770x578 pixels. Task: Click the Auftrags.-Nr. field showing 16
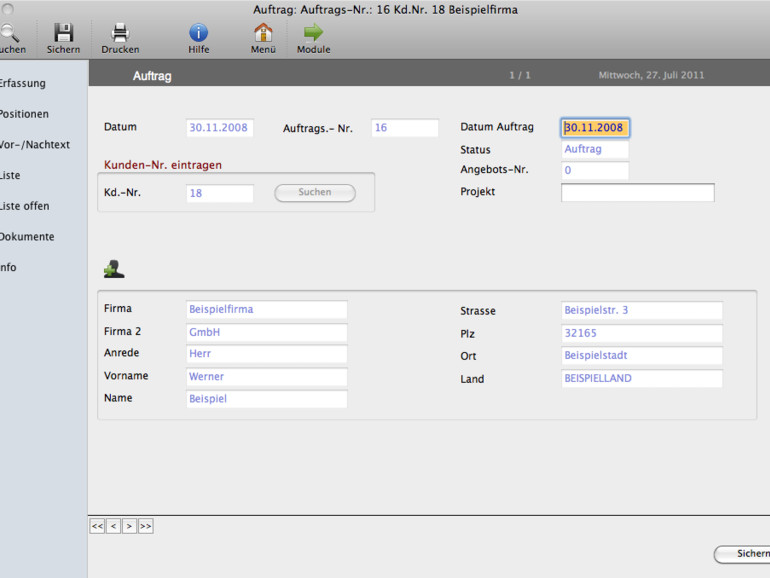[405, 128]
